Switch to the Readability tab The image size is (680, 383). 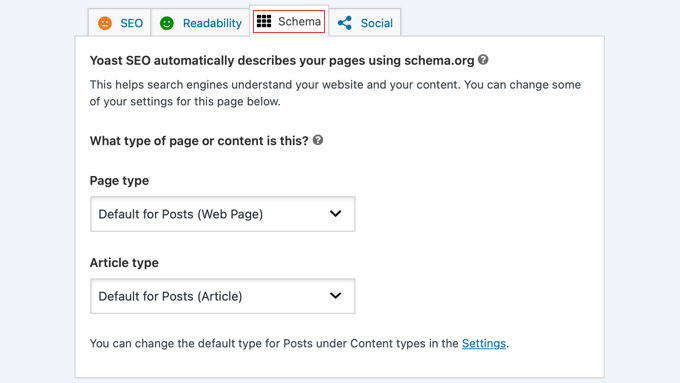coord(200,23)
